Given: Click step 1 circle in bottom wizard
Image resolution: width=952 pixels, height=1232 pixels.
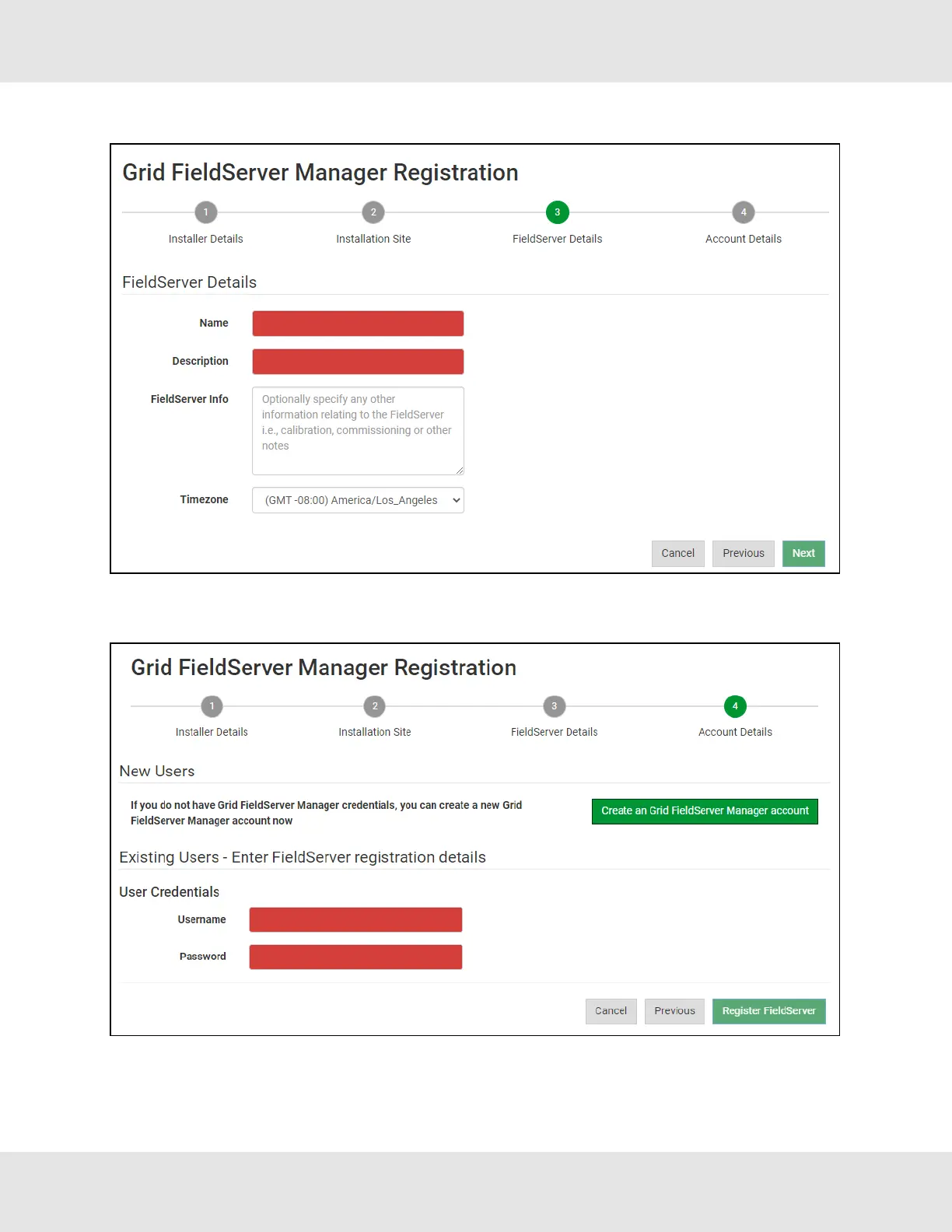Looking at the screenshot, I should point(212,706).
